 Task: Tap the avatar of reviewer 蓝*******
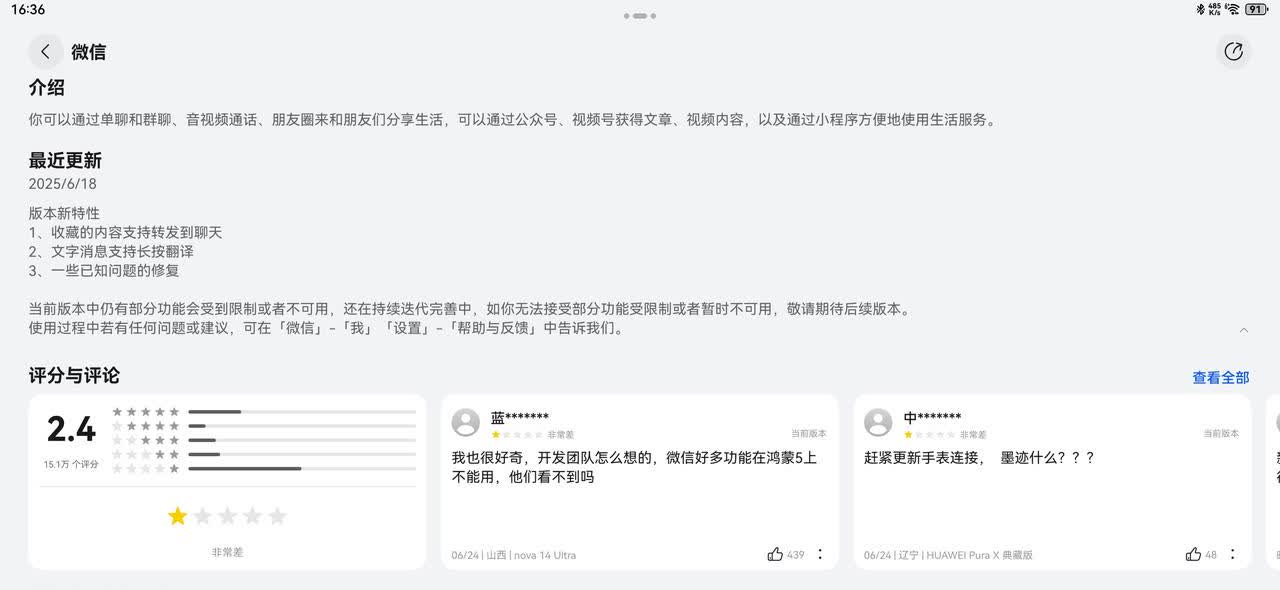[x=466, y=422]
